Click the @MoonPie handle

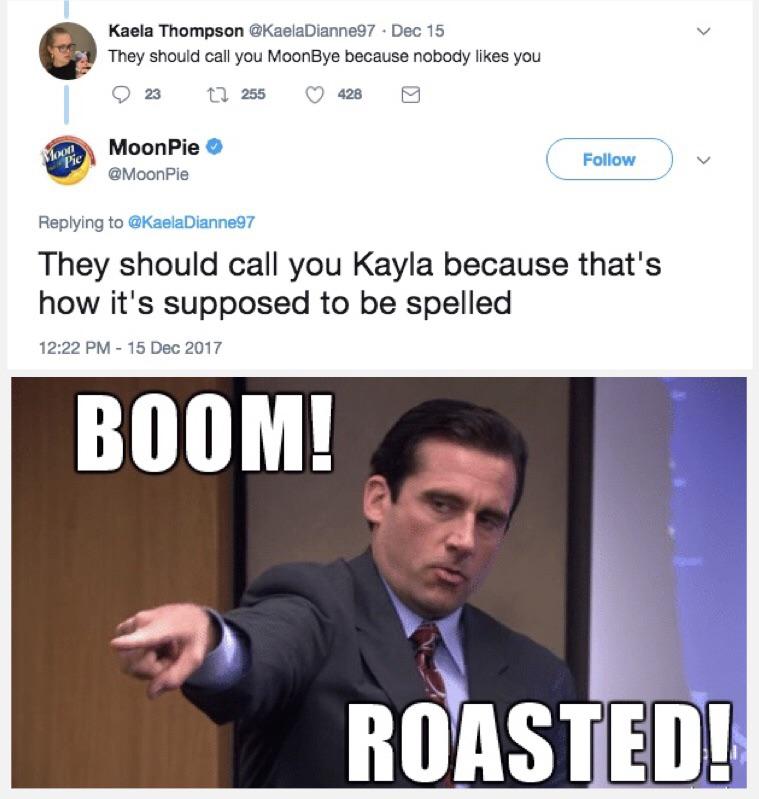click(x=148, y=174)
